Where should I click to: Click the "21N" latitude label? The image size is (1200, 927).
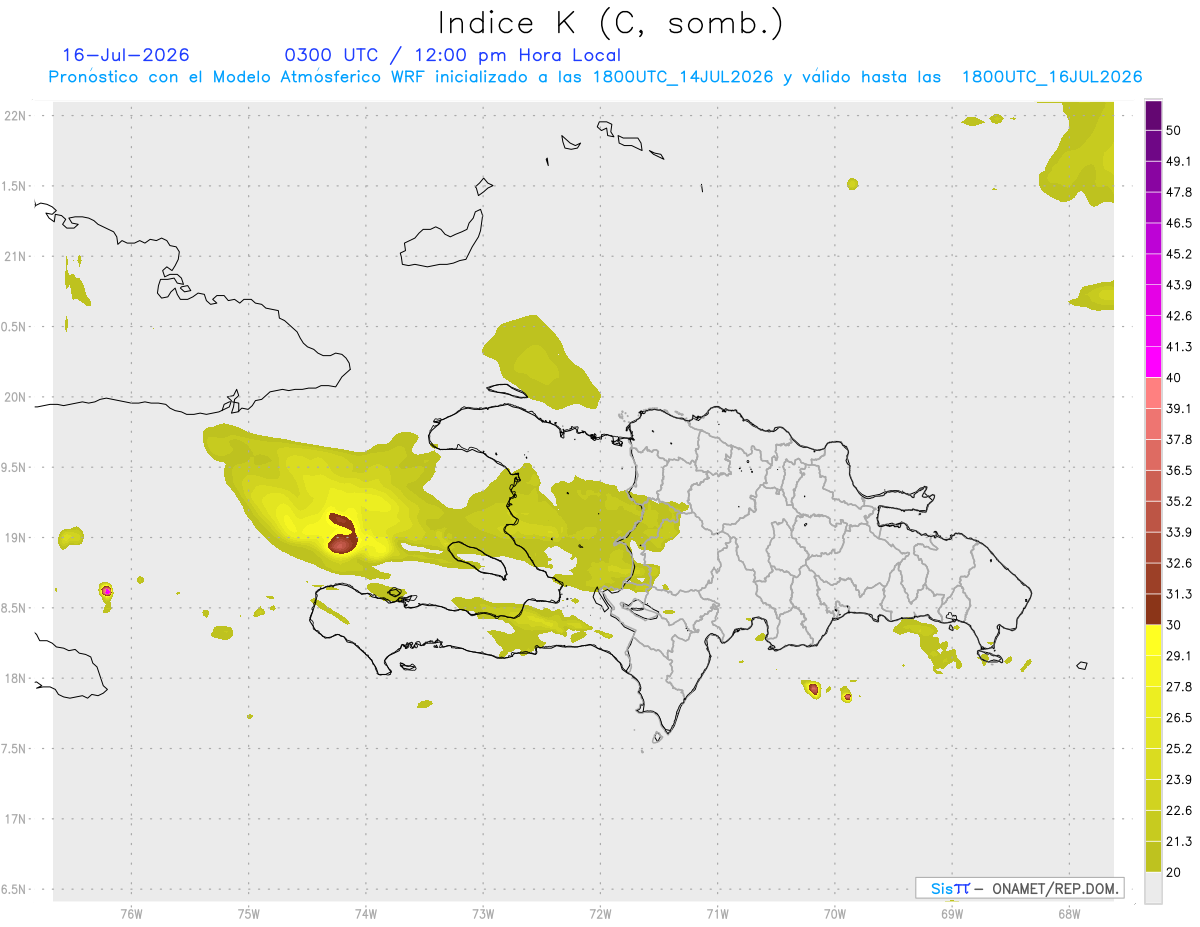16,256
